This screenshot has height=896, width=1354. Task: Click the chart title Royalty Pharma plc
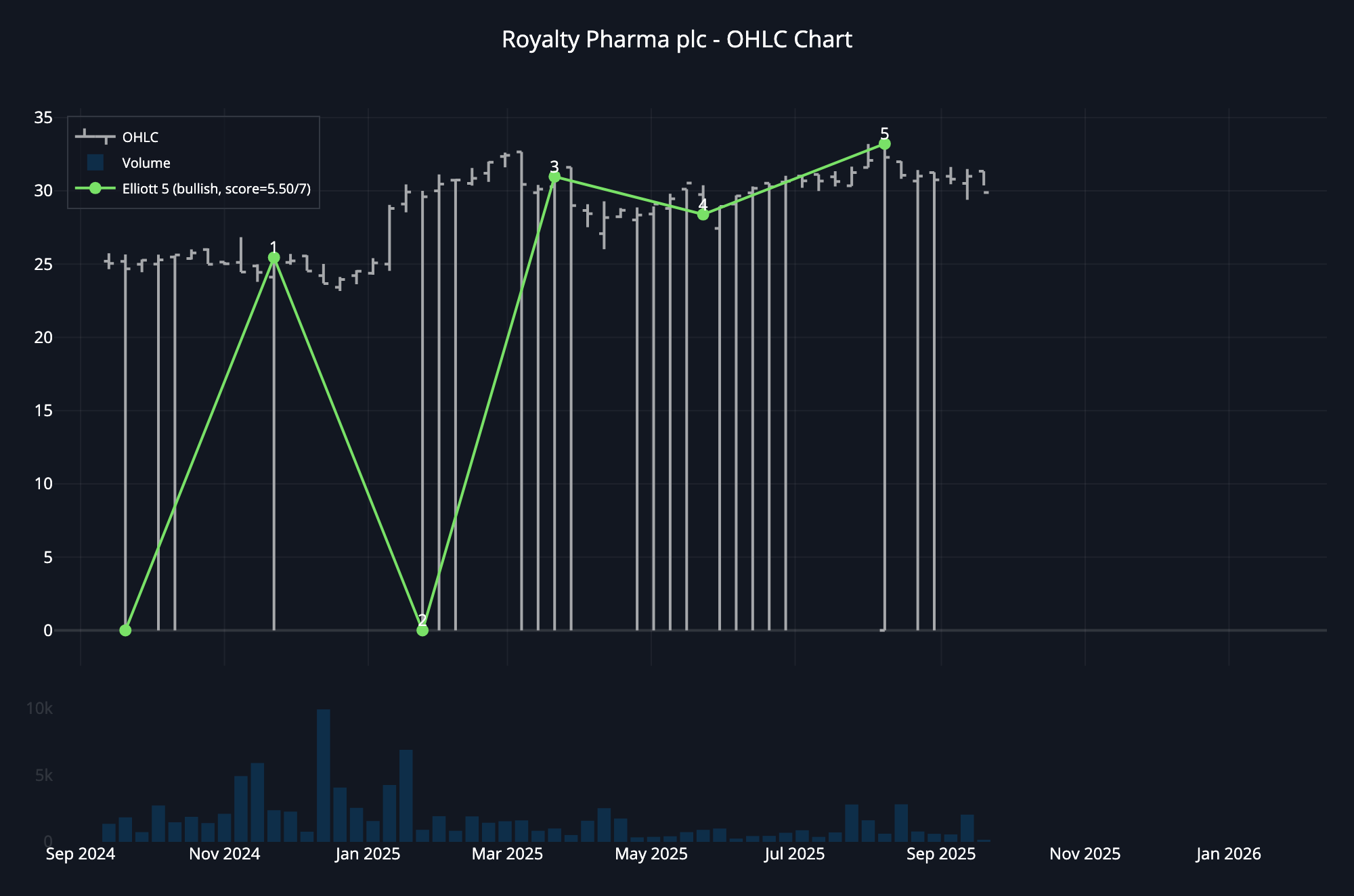tap(676, 40)
